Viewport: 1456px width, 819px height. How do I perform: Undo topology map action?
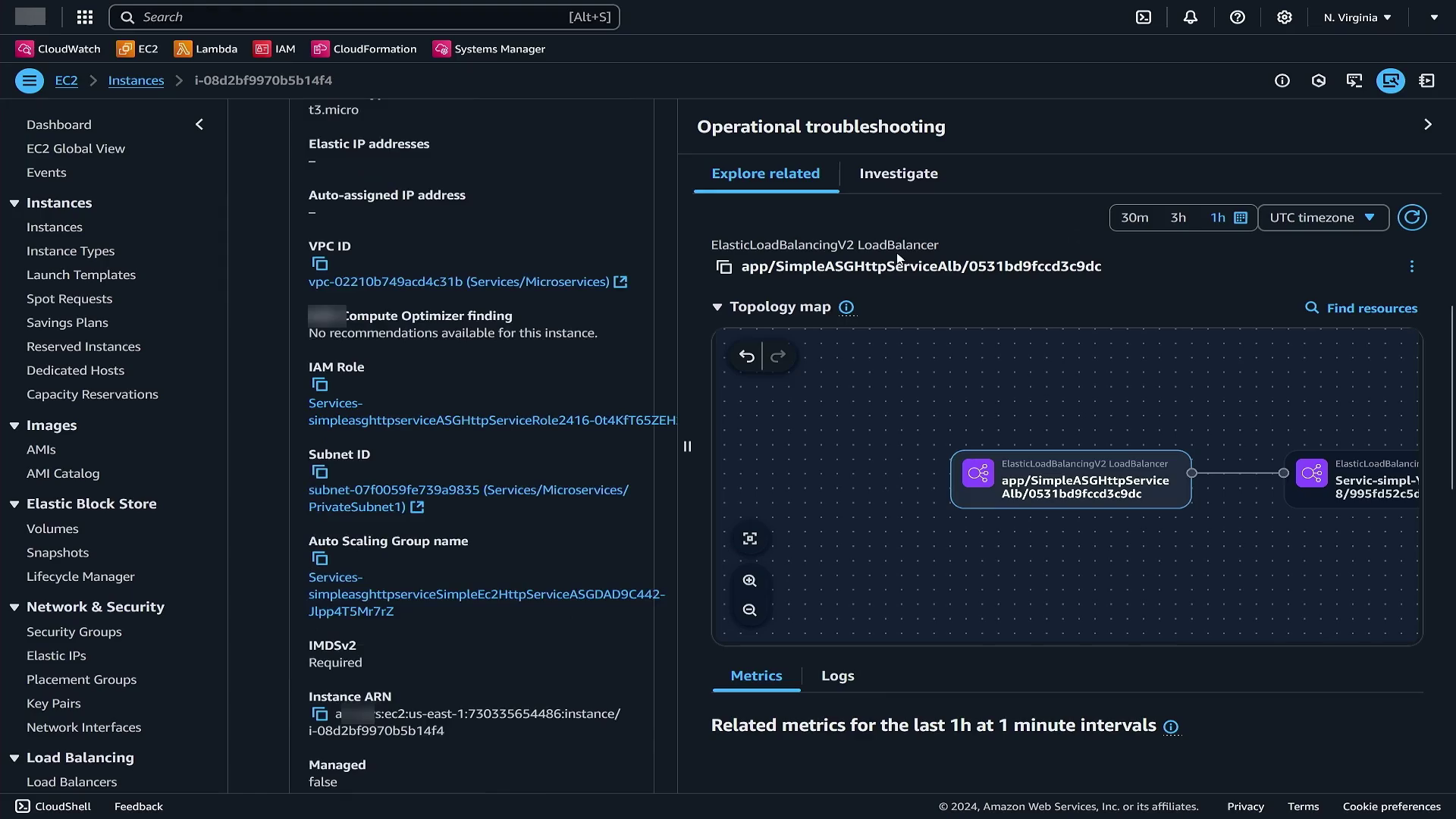[747, 356]
